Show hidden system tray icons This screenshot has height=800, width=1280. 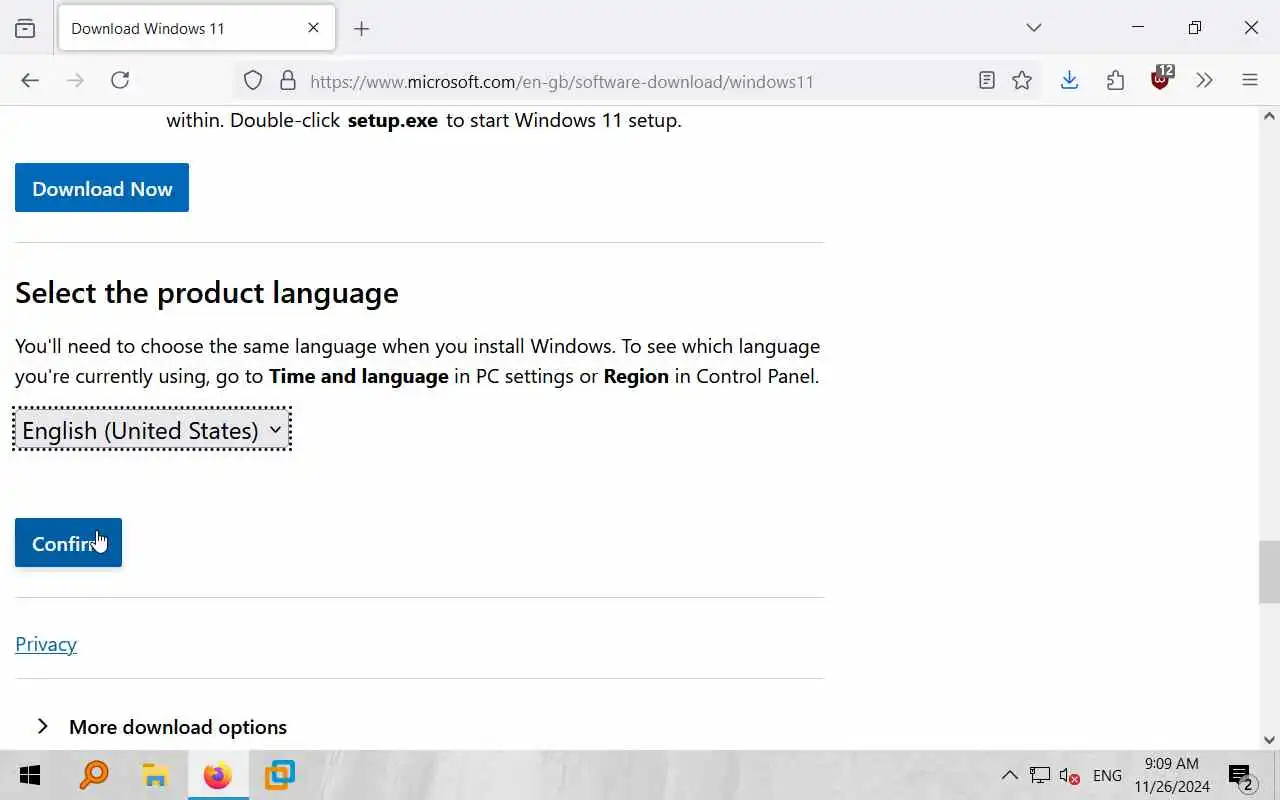click(1010, 775)
